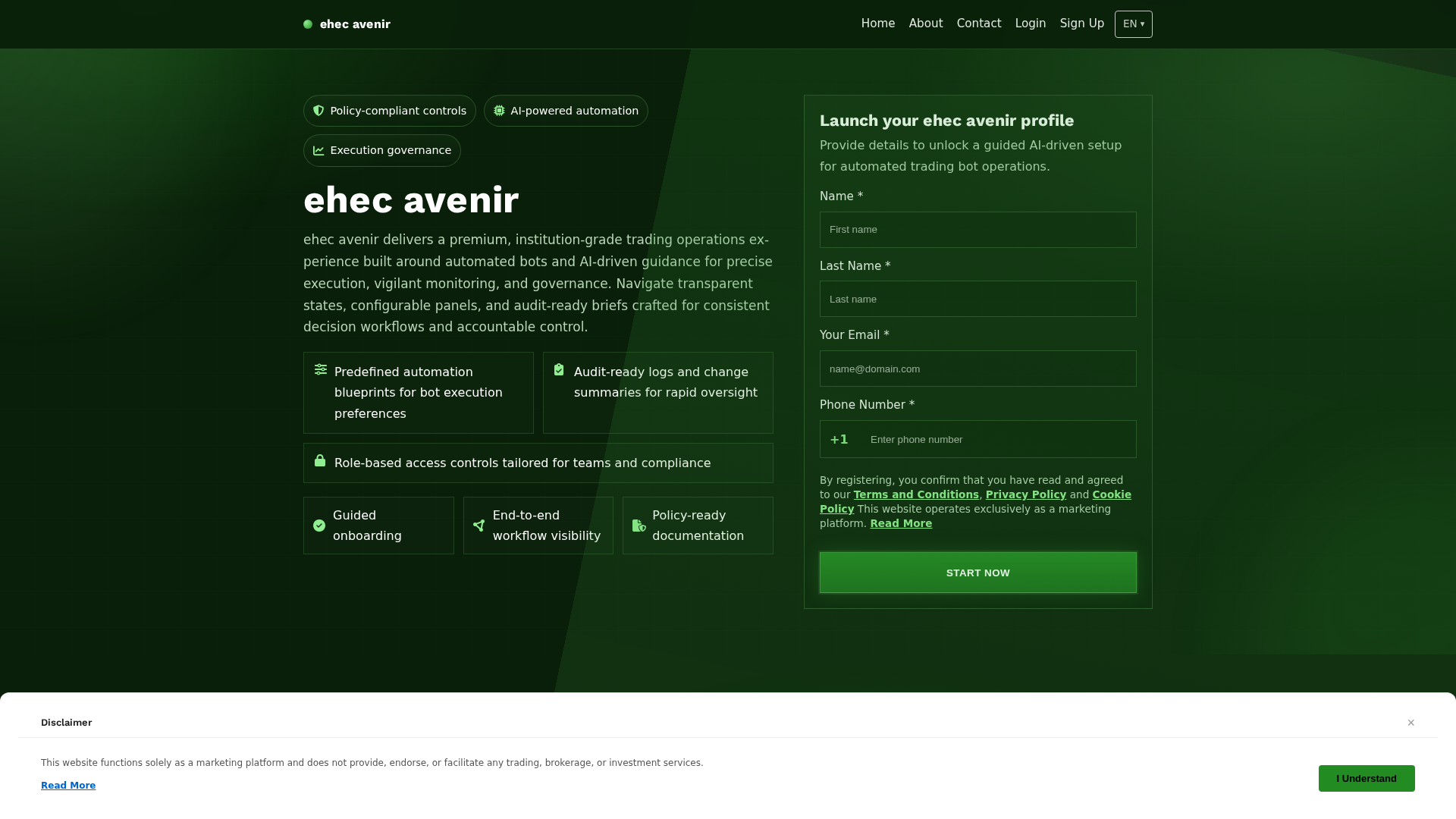The width and height of the screenshot is (1456, 819).
Task: Click the ehec avenir brand name in header
Action: tap(355, 24)
